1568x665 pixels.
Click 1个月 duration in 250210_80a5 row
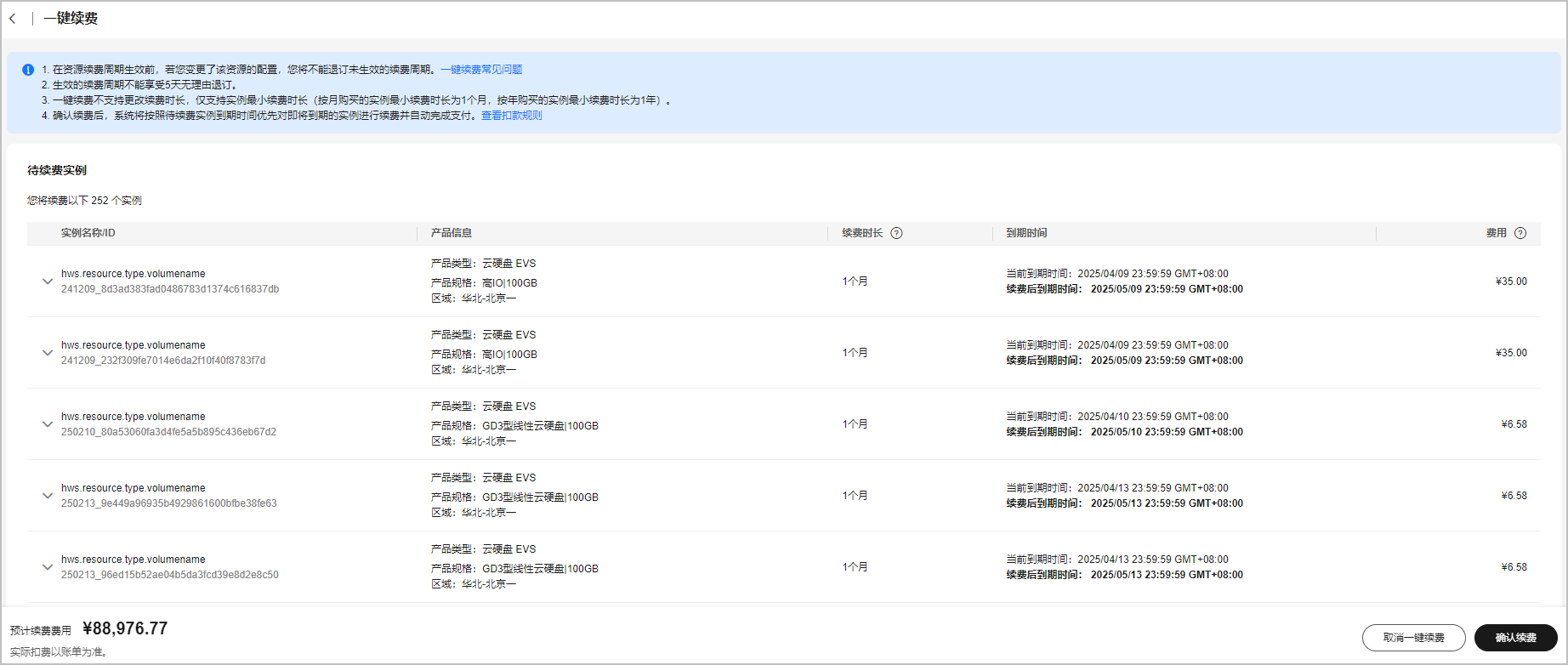(x=855, y=424)
